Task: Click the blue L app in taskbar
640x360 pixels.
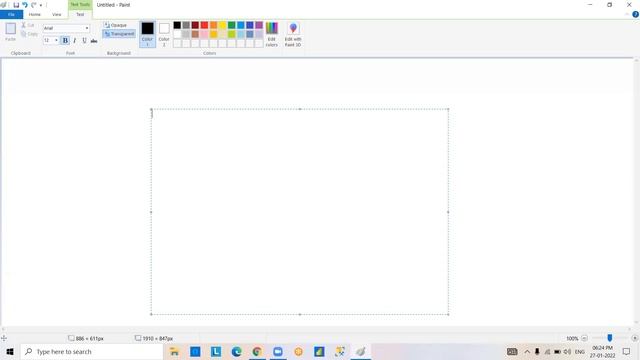Action: [x=216, y=351]
